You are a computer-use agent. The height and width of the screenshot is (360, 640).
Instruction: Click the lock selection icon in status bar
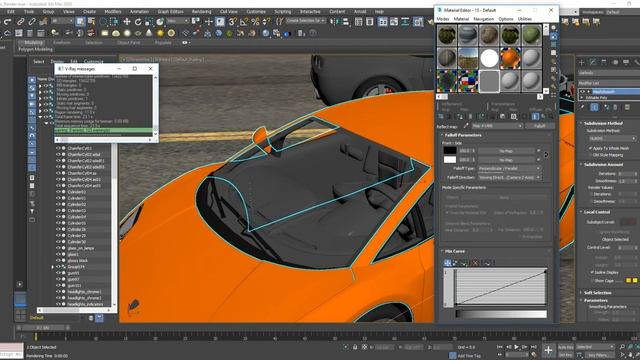tap(355, 347)
